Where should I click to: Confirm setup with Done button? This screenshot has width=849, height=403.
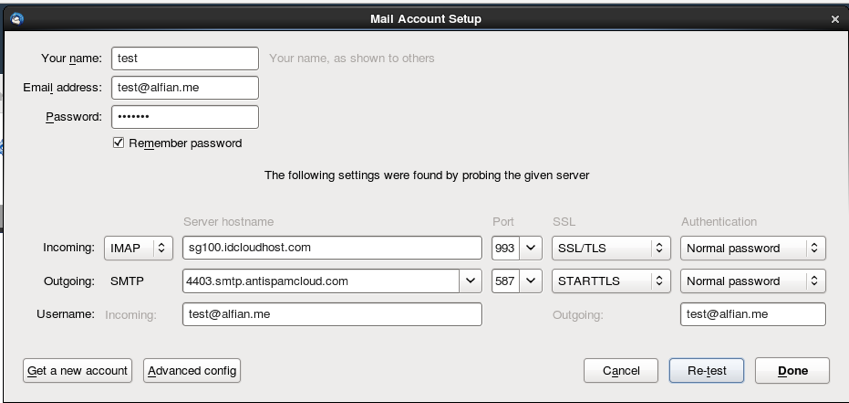coord(792,370)
